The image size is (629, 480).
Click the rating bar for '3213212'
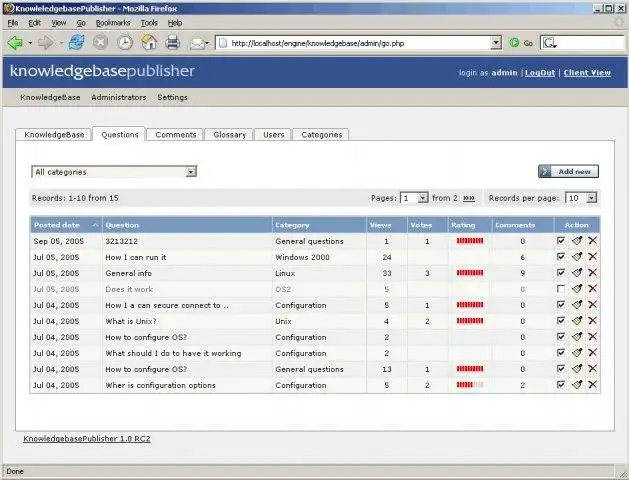(470, 241)
